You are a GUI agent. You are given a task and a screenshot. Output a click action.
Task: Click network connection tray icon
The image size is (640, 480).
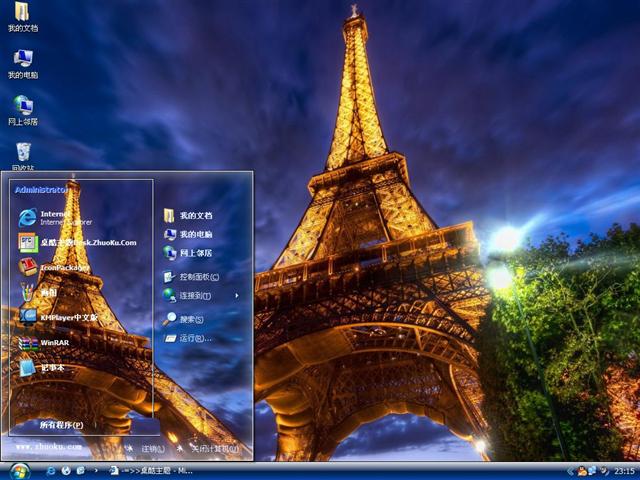pos(592,471)
